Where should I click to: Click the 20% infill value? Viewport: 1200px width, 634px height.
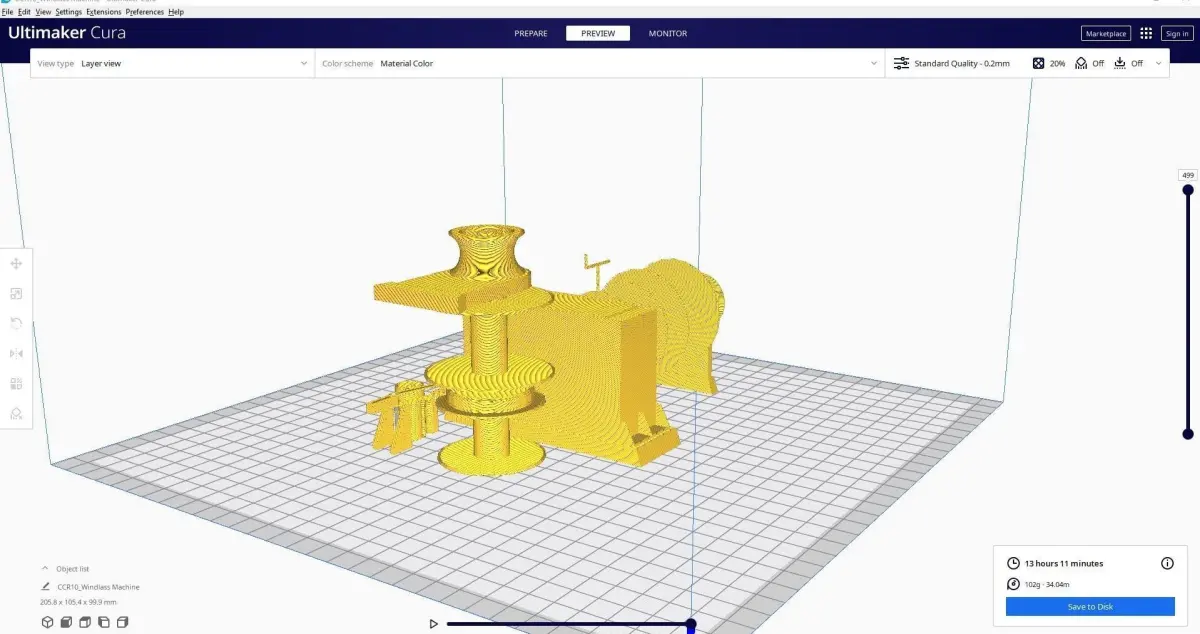(1057, 63)
